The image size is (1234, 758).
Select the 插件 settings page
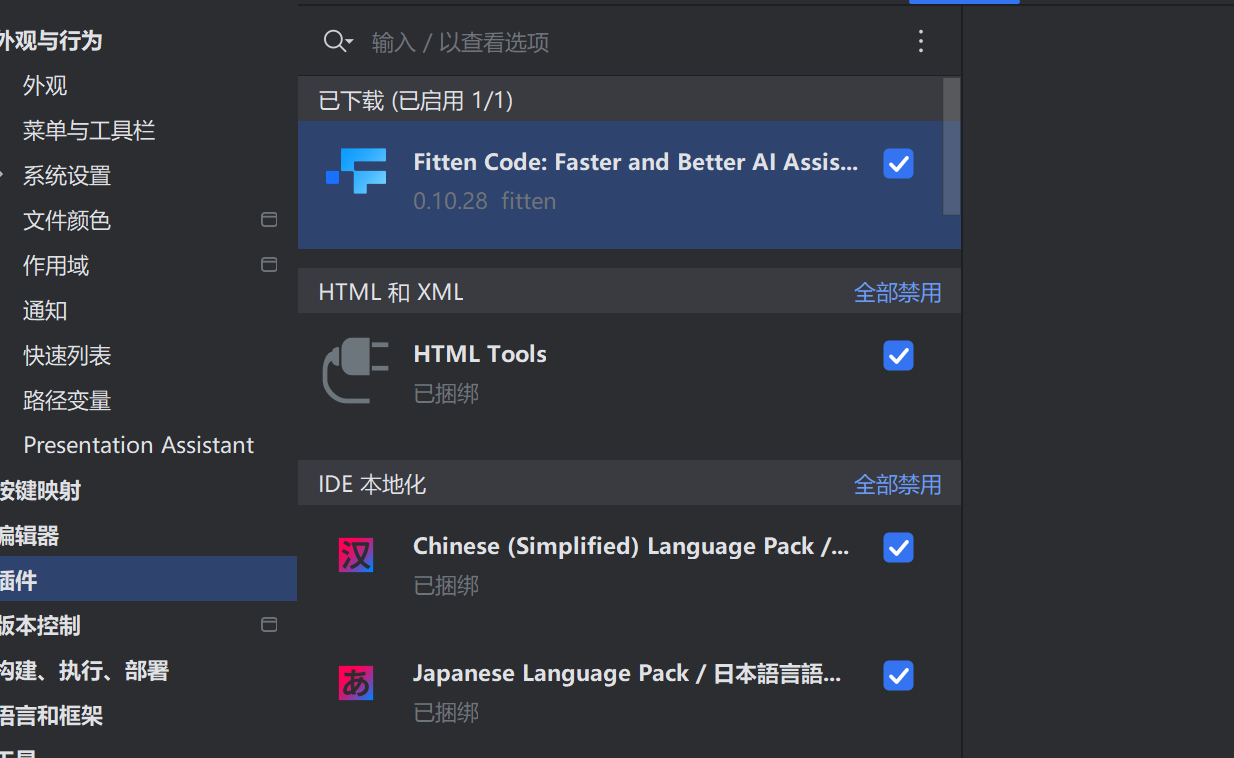click(20, 580)
